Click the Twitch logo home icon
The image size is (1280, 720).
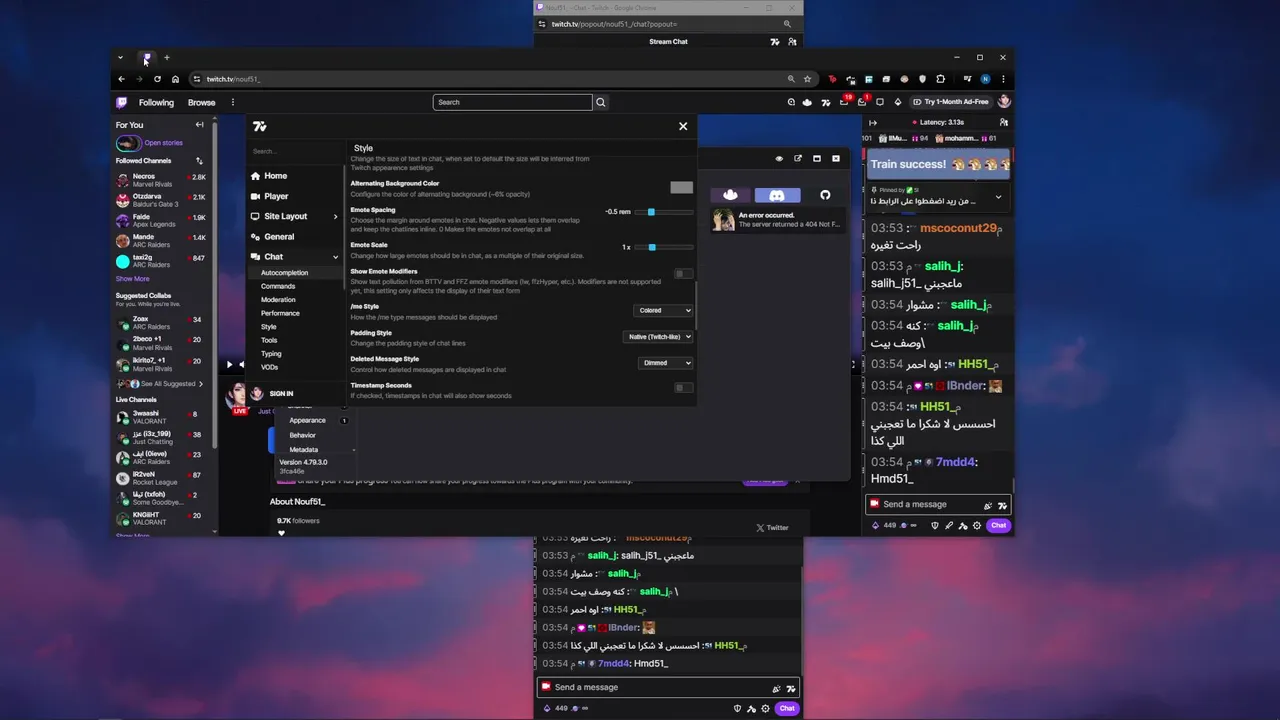click(122, 102)
